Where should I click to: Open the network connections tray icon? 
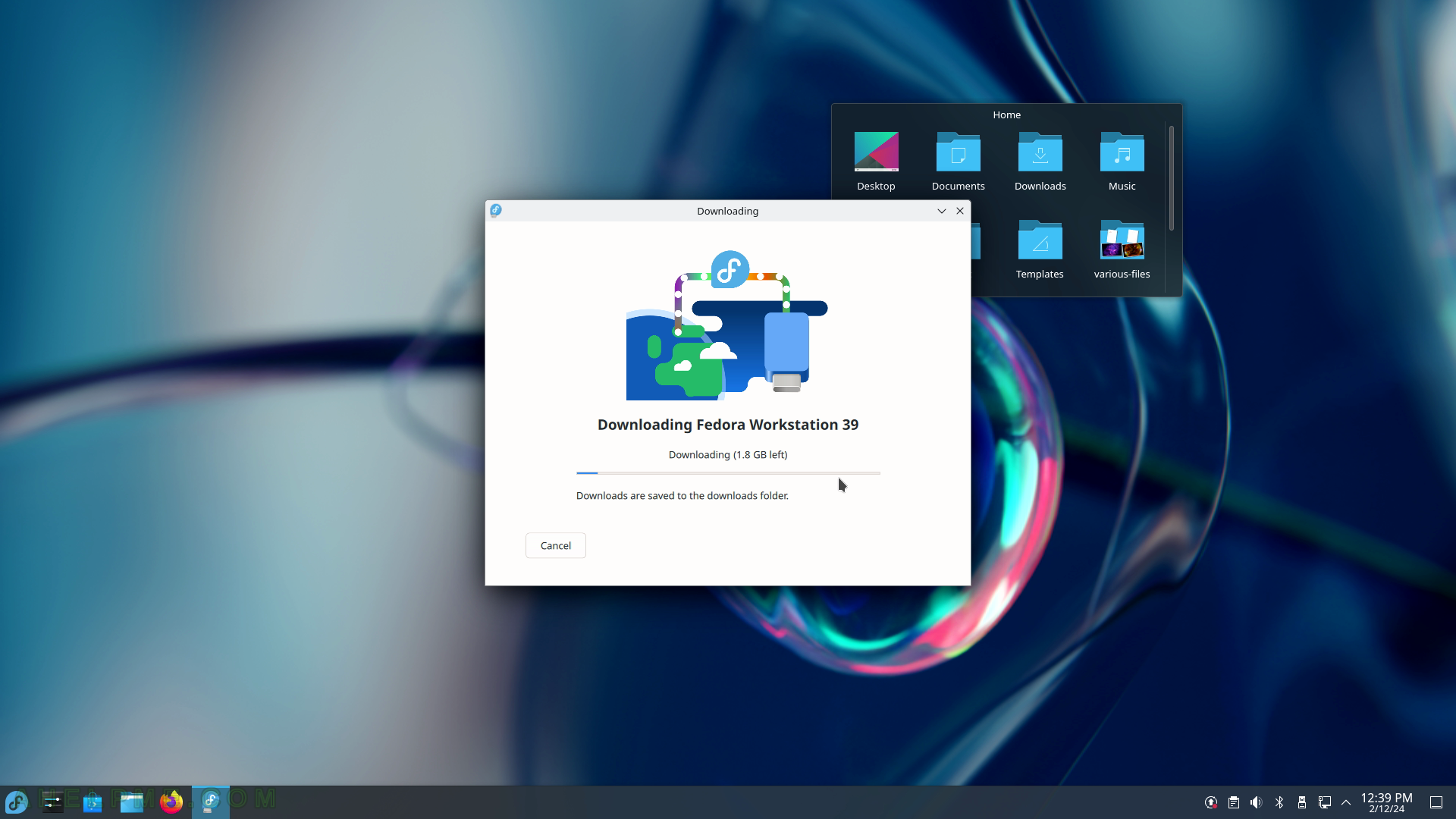pyautogui.click(x=1325, y=802)
